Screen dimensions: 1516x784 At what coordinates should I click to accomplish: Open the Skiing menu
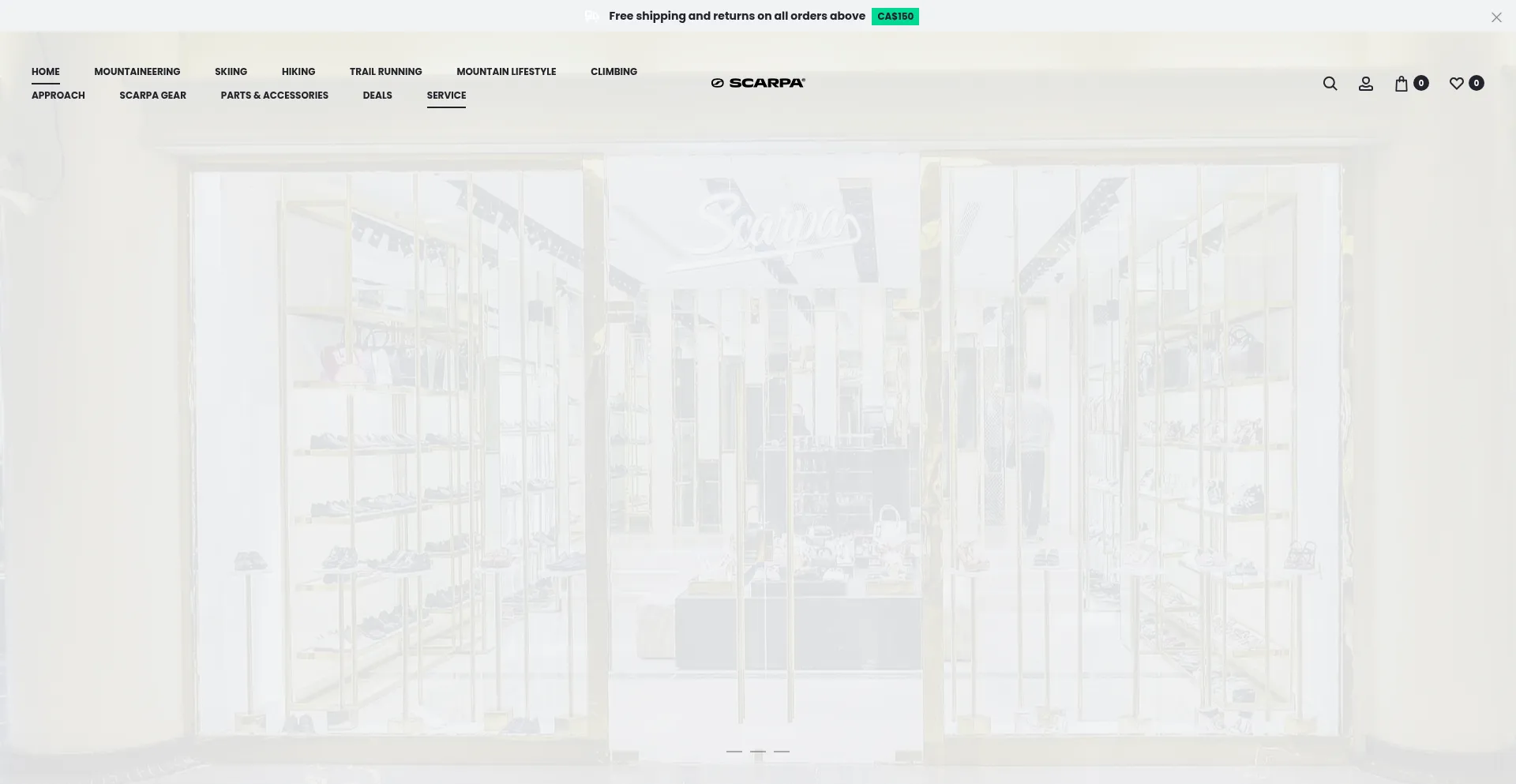(231, 72)
